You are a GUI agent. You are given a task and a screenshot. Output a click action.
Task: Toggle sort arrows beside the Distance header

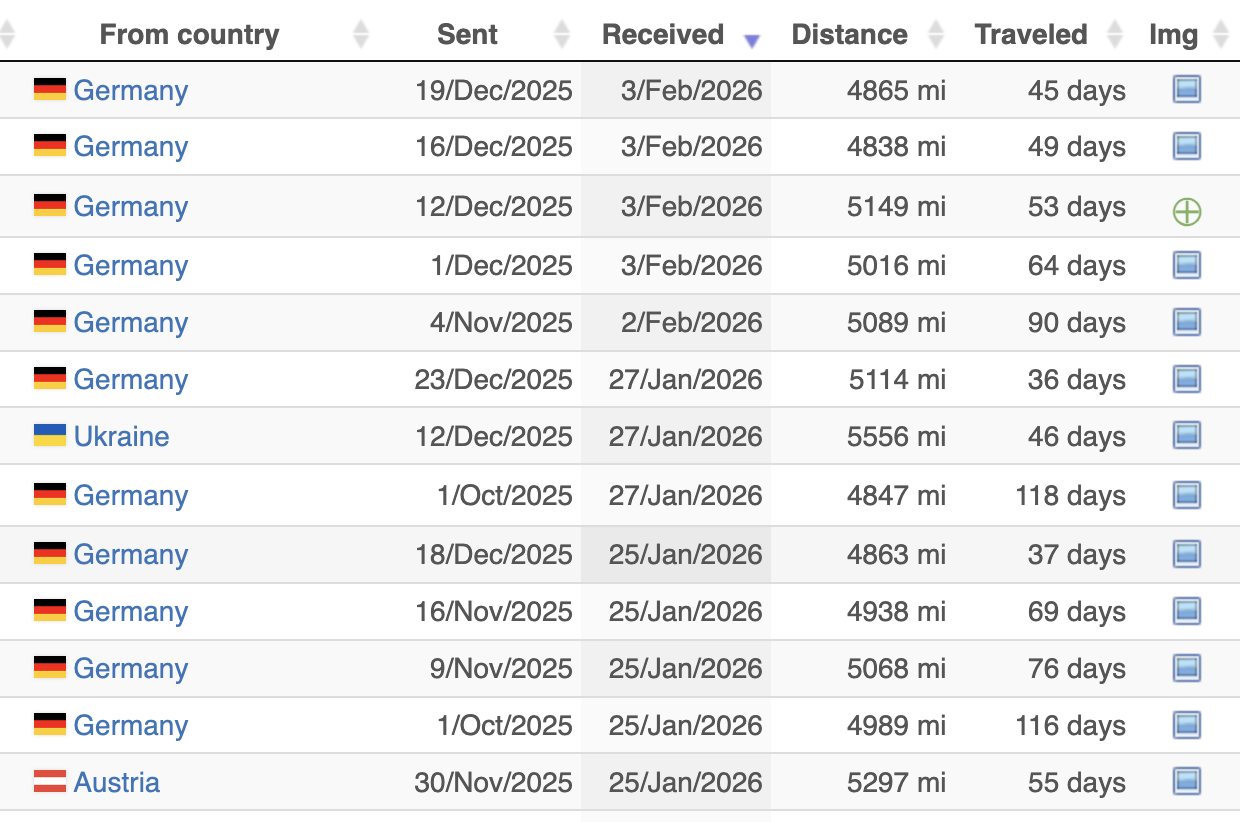coord(936,35)
